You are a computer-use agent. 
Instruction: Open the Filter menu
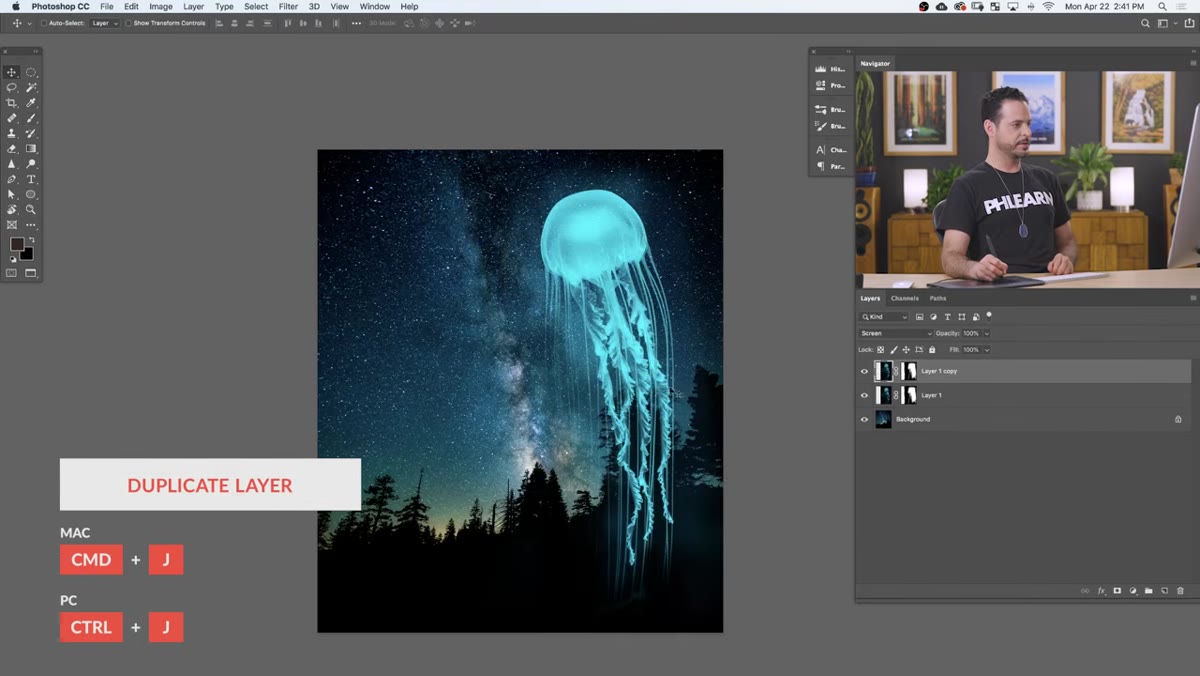[x=288, y=6]
